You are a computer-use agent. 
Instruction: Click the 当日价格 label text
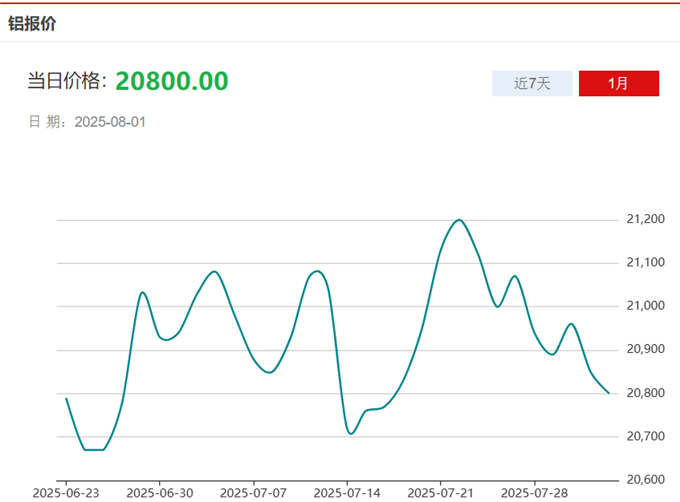coord(67,82)
